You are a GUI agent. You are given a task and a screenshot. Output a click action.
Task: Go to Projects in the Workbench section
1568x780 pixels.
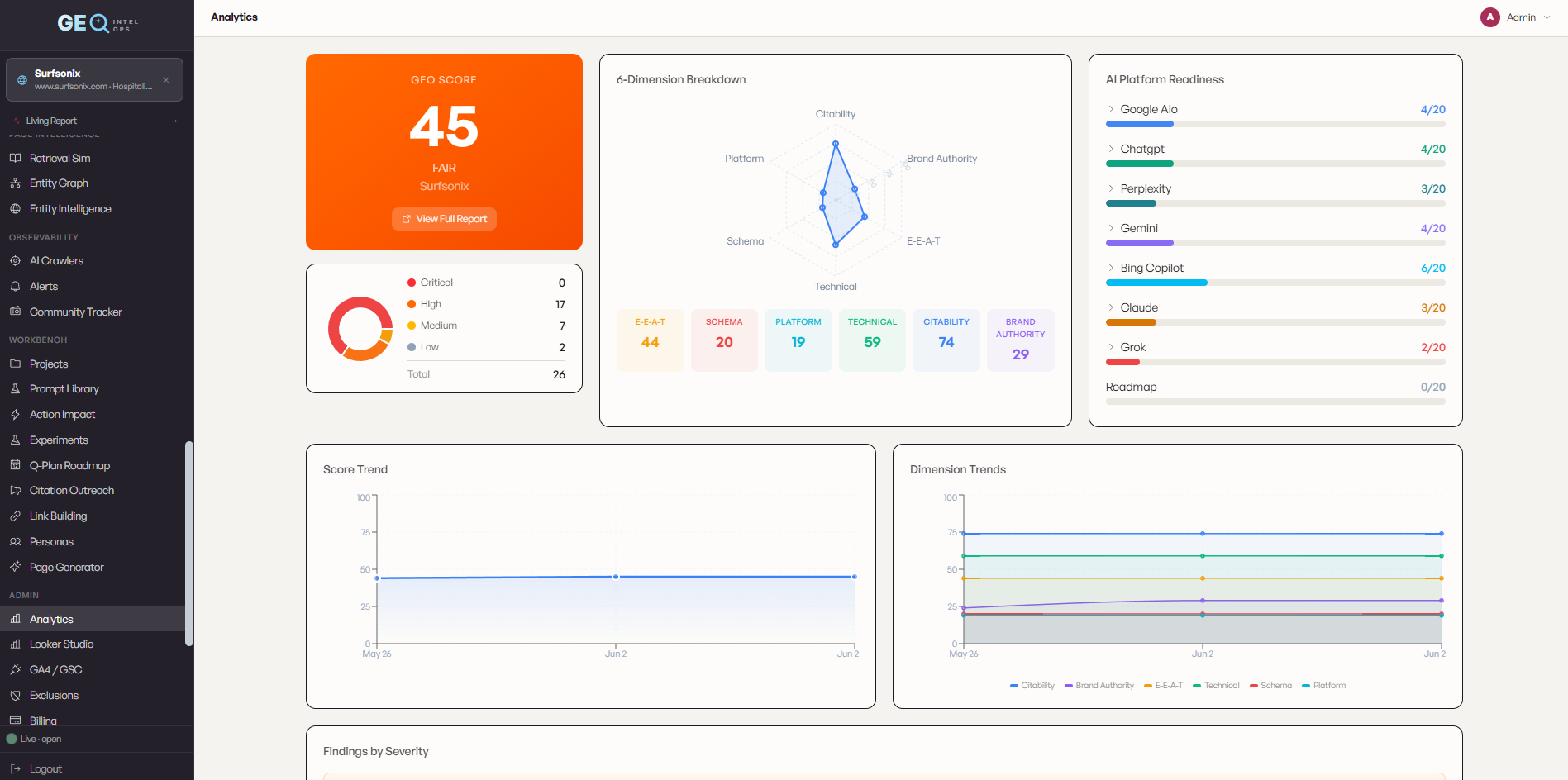point(93,364)
